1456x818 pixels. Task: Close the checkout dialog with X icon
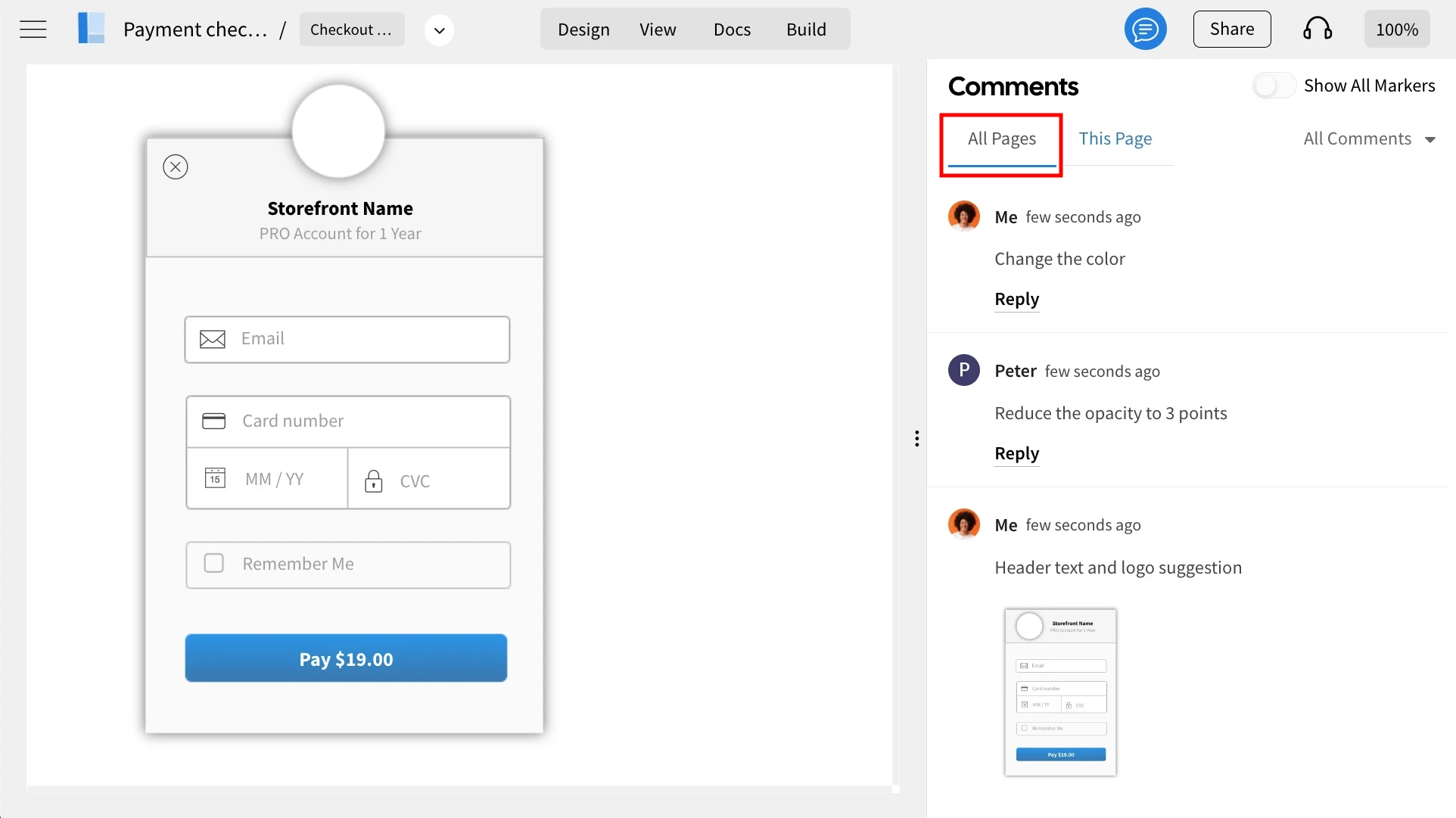click(x=176, y=167)
